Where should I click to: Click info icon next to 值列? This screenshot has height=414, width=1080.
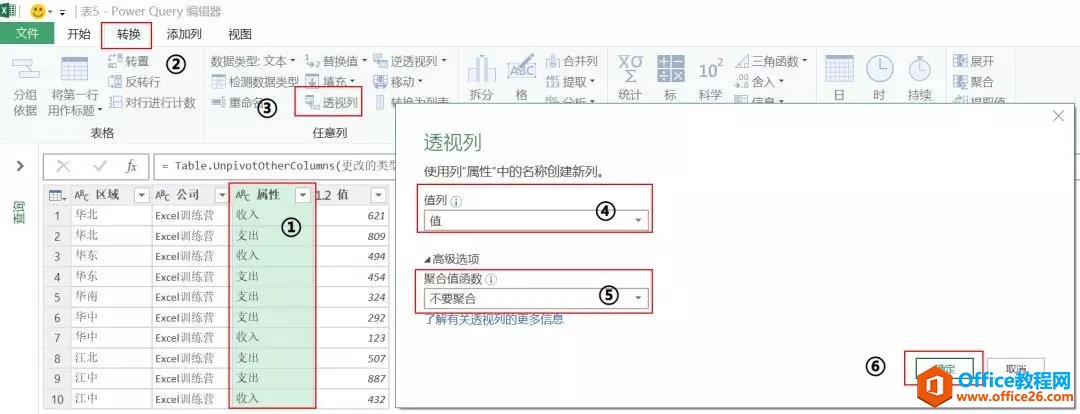[x=456, y=202]
